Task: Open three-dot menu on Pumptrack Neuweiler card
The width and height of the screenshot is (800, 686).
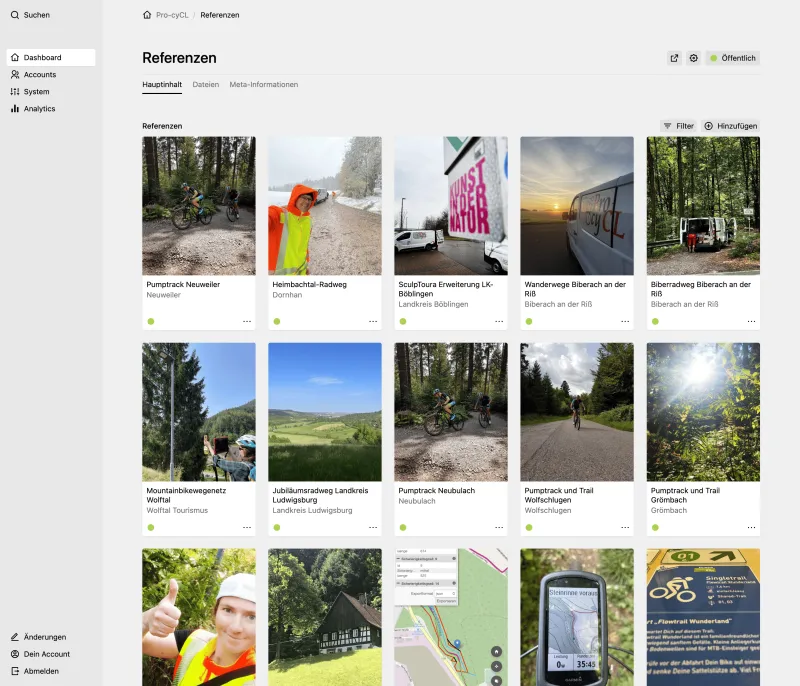Action: pyautogui.click(x=246, y=321)
